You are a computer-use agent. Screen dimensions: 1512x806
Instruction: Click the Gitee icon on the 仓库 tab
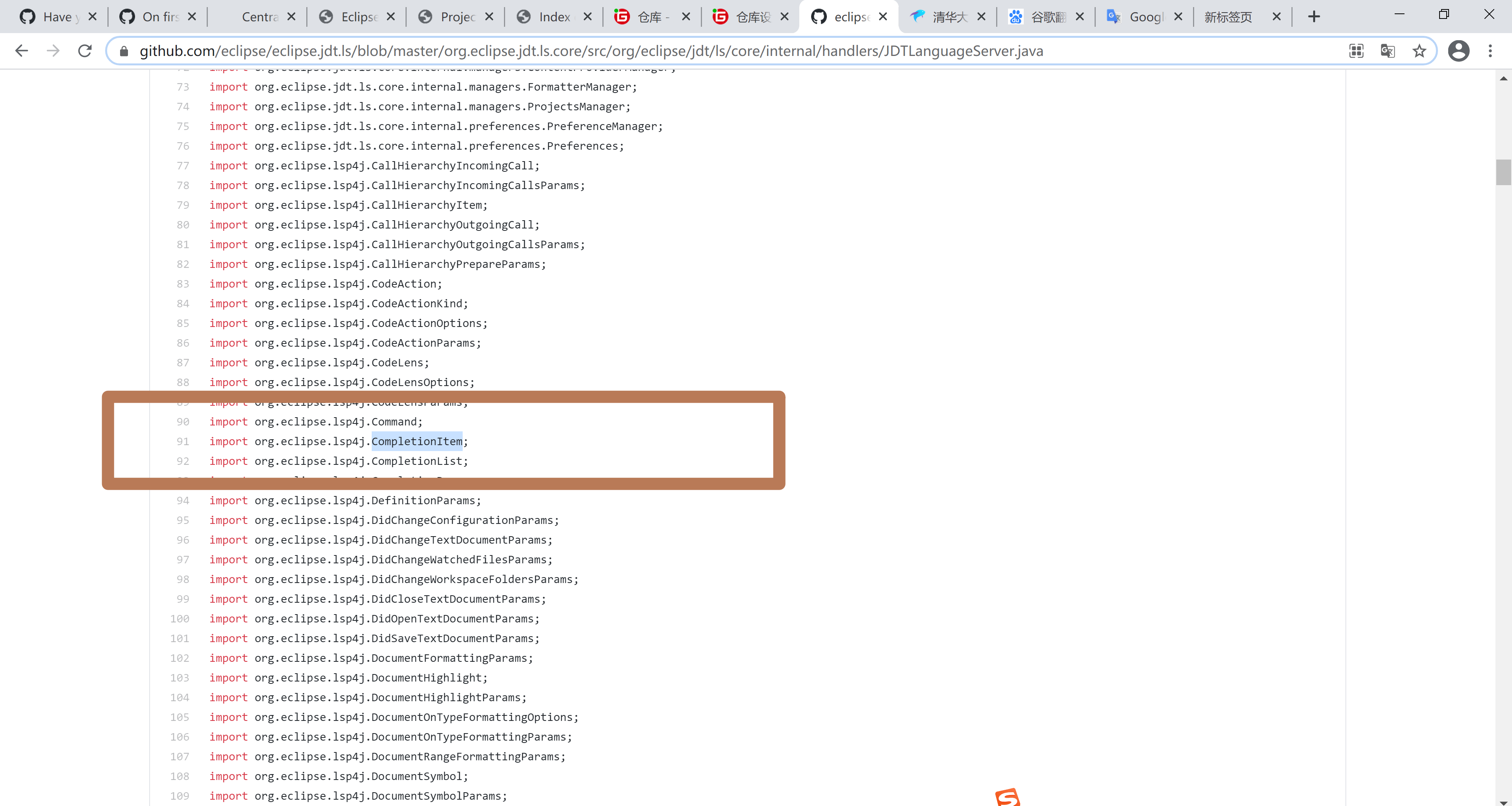622,17
